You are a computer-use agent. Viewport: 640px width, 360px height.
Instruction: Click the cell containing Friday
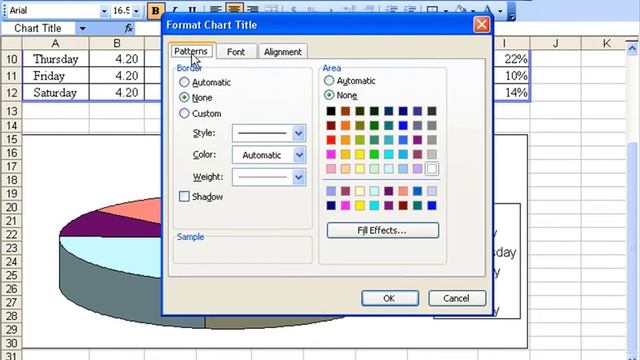(x=56, y=76)
